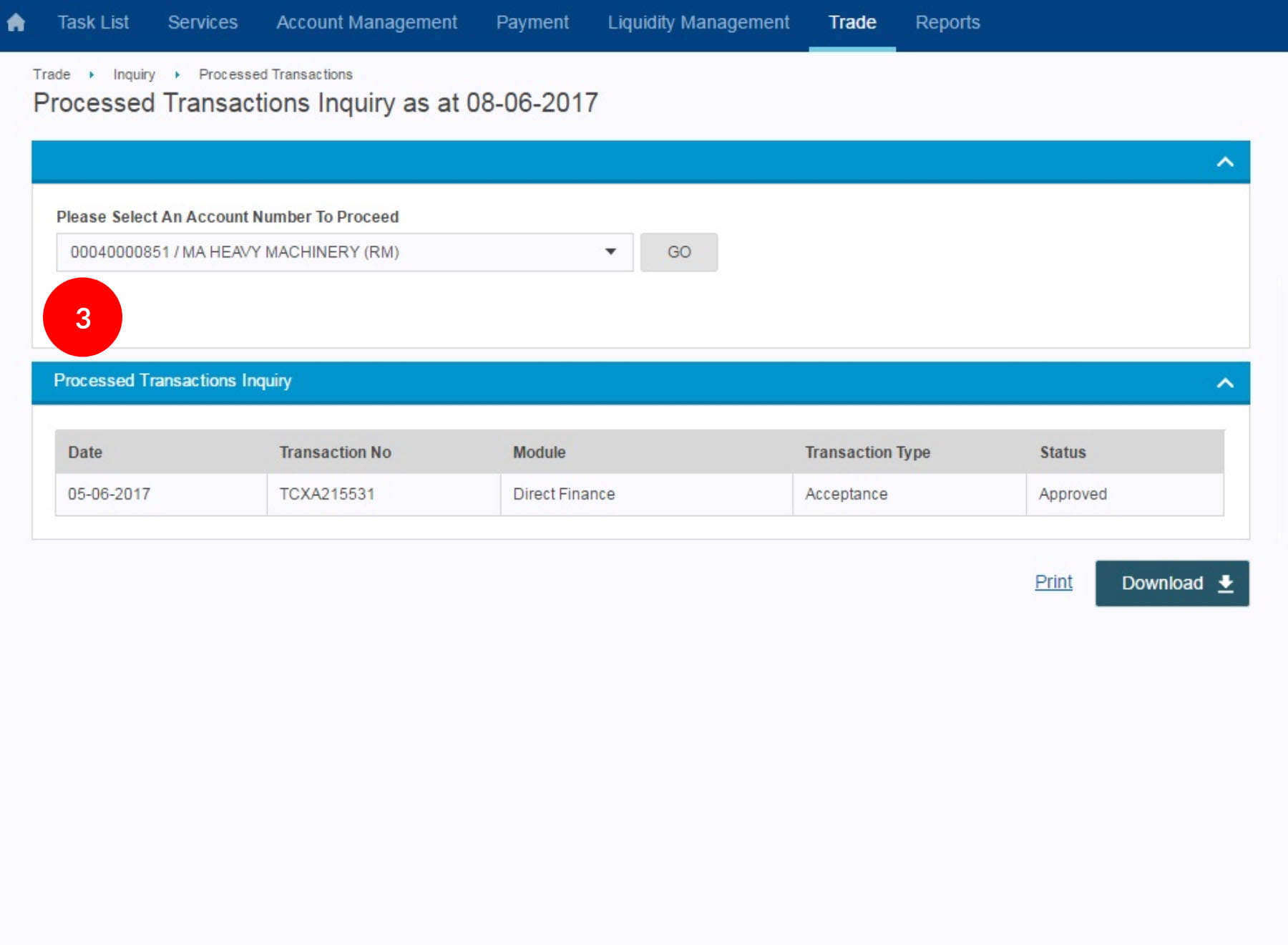The image size is (1288, 945).
Task: Go to the Home icon
Action: point(16,23)
